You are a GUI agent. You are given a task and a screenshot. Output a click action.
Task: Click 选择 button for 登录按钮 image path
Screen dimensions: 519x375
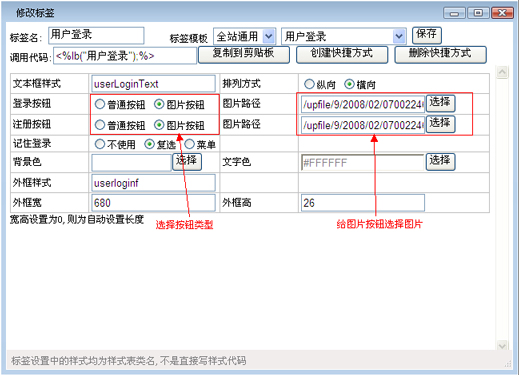click(440, 103)
